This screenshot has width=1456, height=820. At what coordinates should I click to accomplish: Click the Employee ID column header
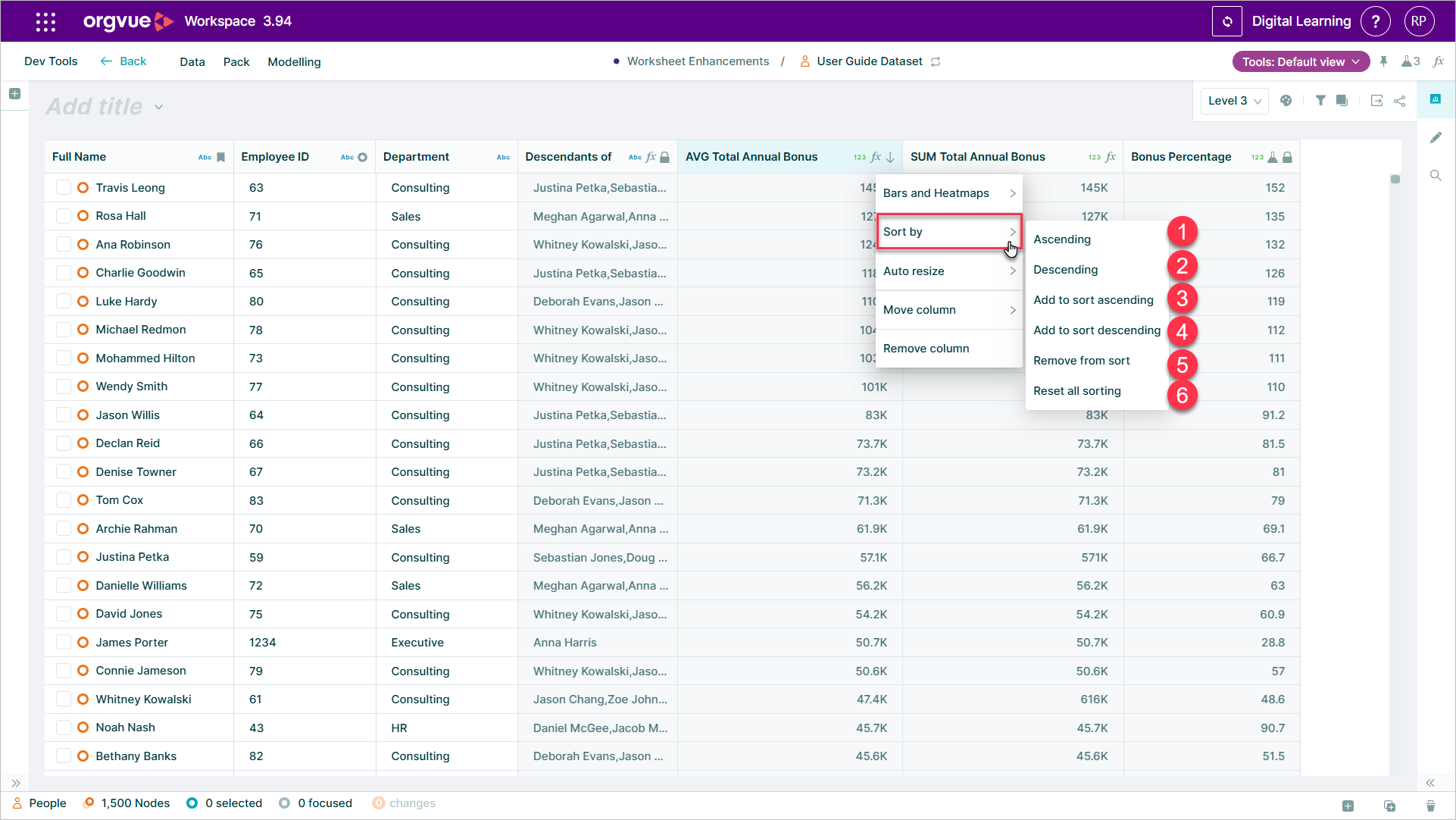(x=304, y=157)
